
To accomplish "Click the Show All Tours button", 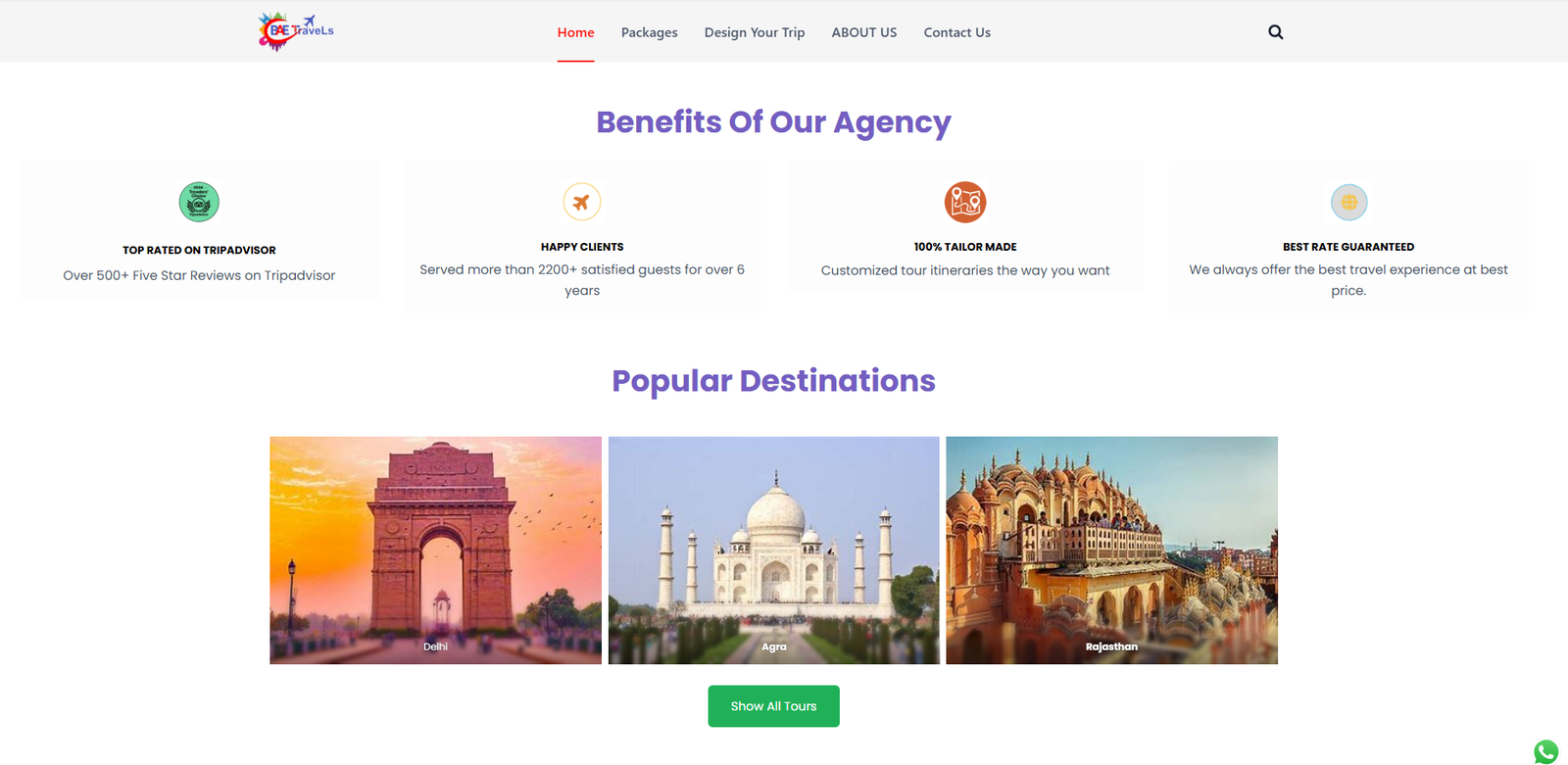I will (x=774, y=706).
